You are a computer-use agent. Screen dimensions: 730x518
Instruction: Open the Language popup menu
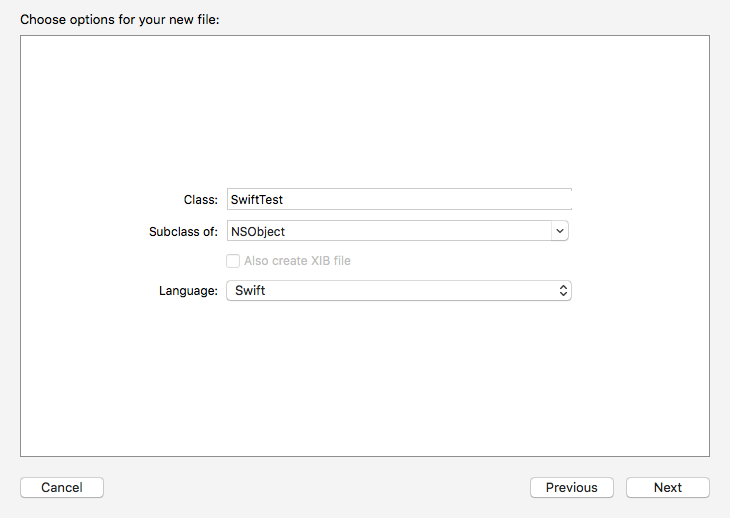point(399,291)
